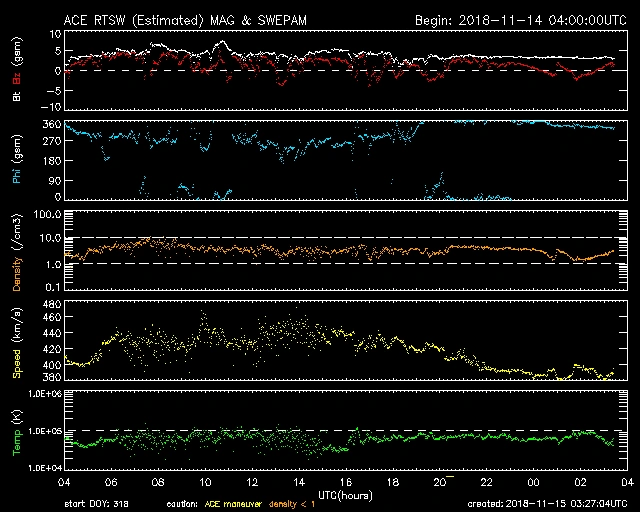
Task: Click the white "Bt" axis label
Action: 17,96
